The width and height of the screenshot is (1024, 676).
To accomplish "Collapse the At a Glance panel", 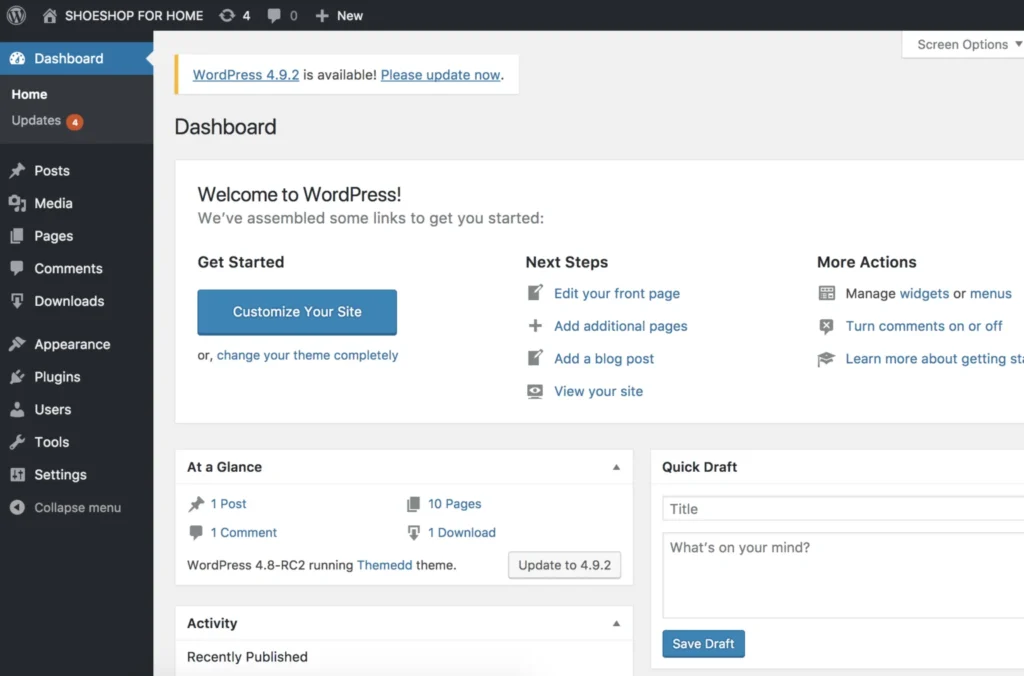I will tap(616, 467).
